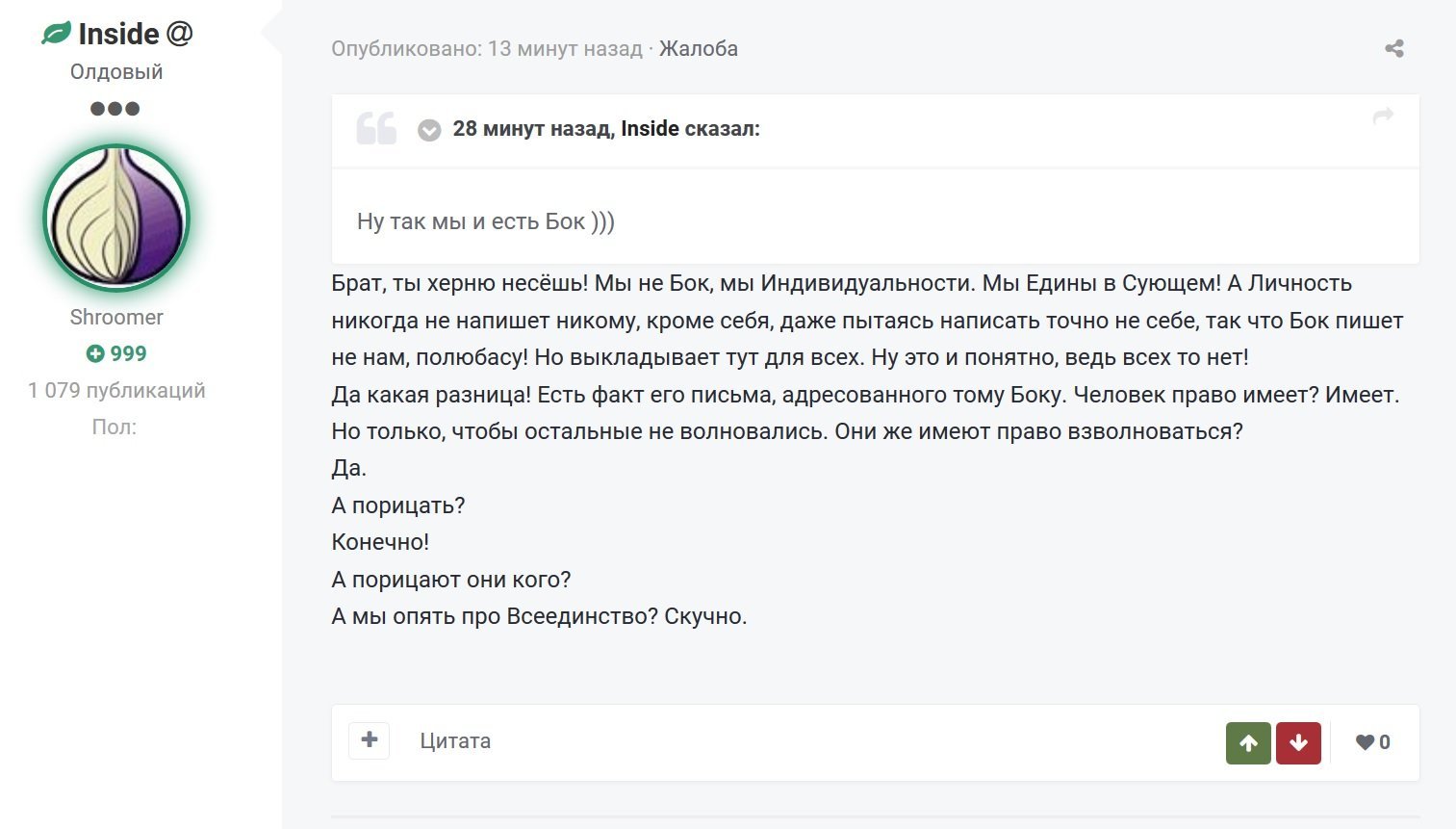Image resolution: width=1456 pixels, height=829 pixels.
Task: Click the plus multi-quote button
Action: coord(369,740)
